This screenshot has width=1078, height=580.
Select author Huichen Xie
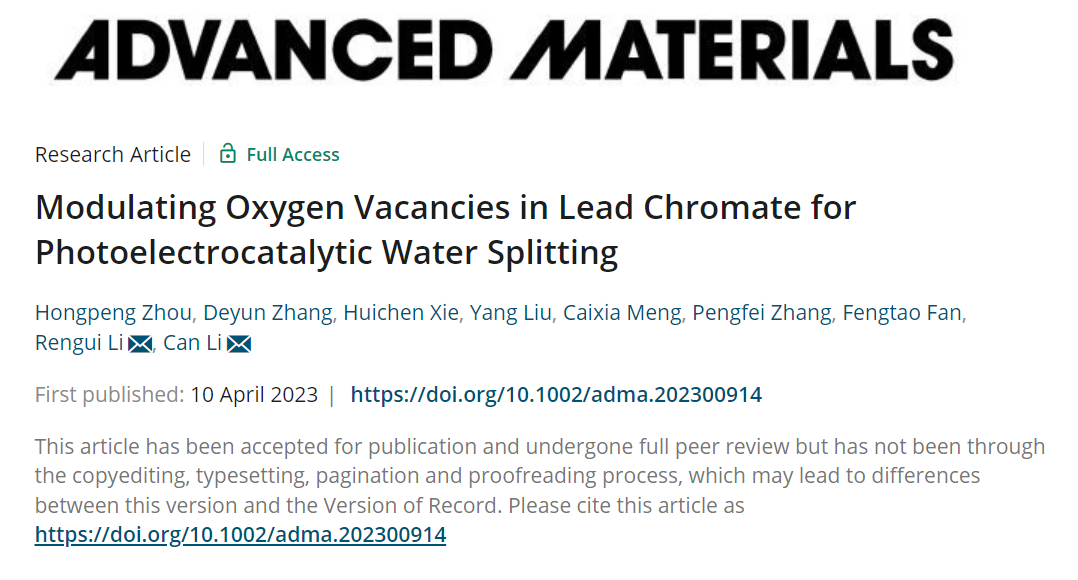tap(401, 313)
